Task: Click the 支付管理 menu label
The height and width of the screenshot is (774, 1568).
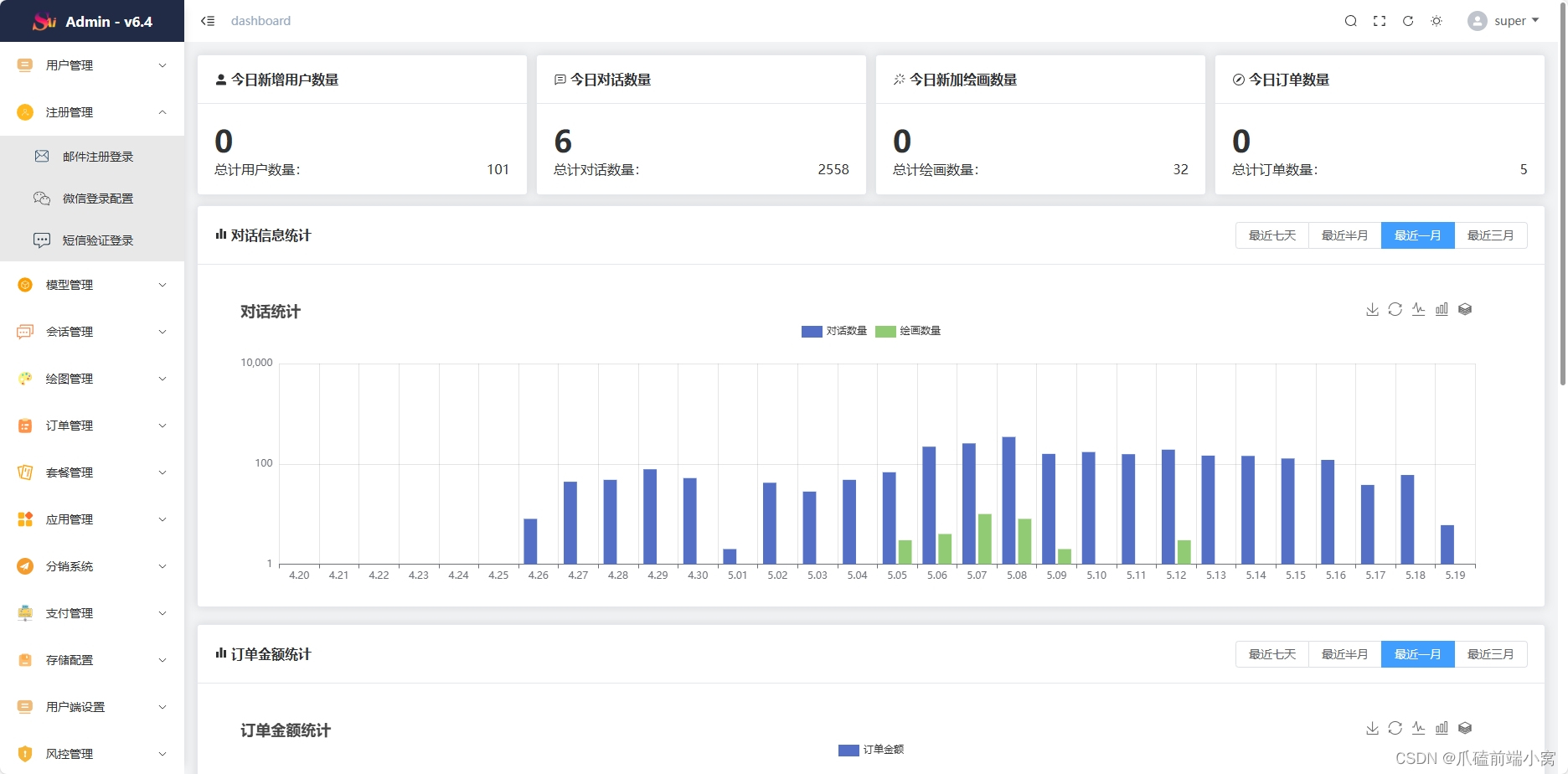Action: pyautogui.click(x=70, y=613)
